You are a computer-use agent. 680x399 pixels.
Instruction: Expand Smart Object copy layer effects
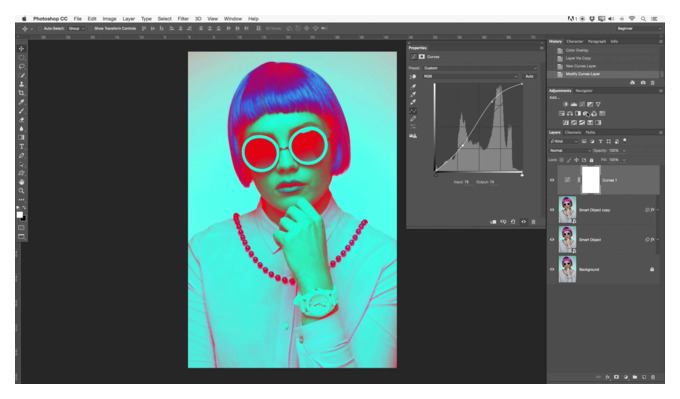[x=658, y=210]
